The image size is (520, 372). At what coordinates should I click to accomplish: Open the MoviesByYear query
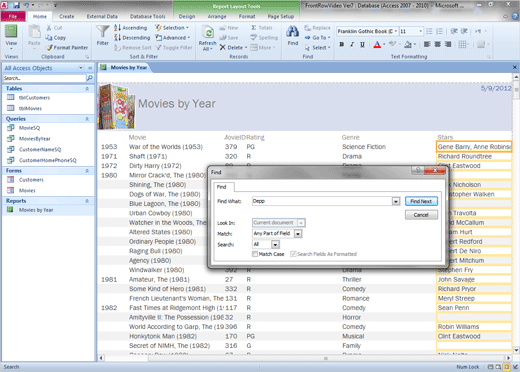pos(35,139)
